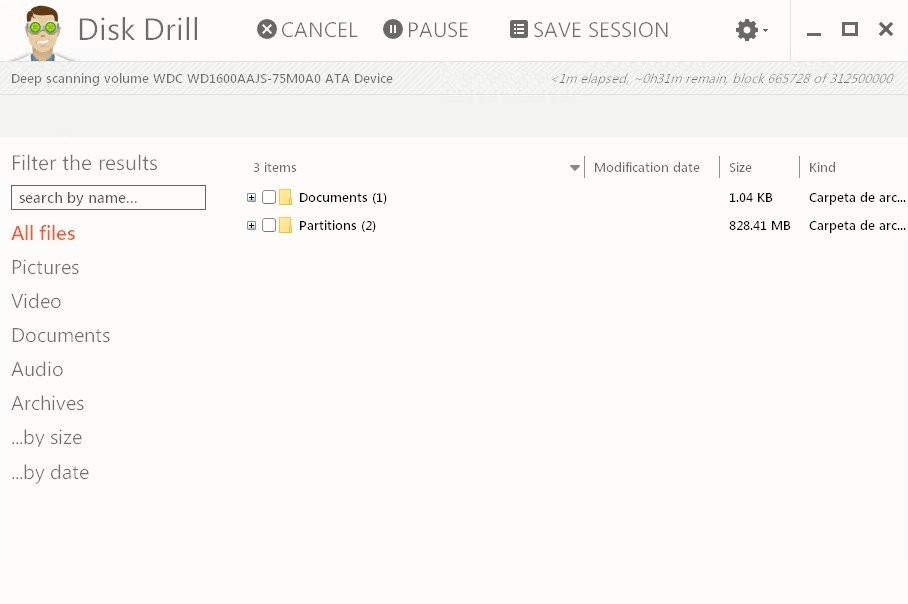Click the 828.41 MB size value

[760, 225]
